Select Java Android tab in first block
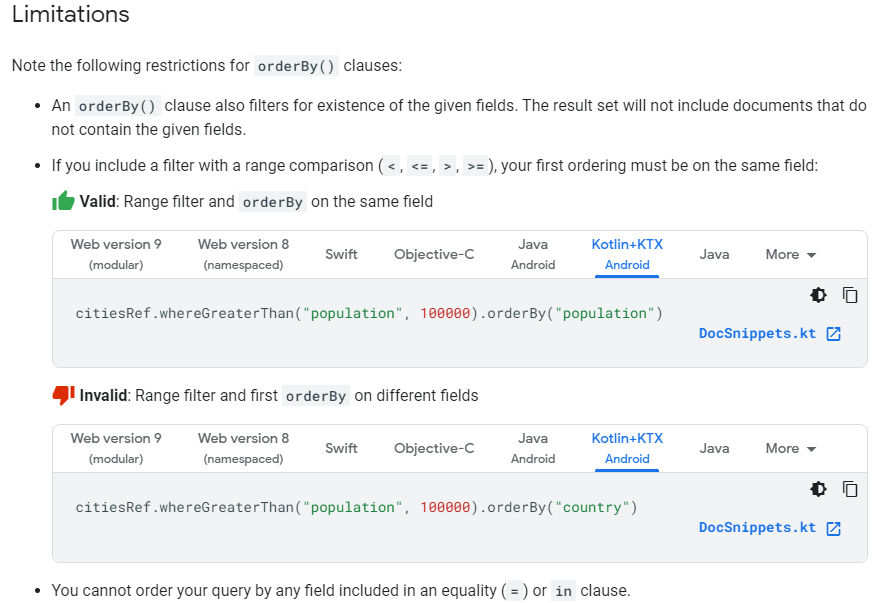The height and width of the screenshot is (603, 873). (533, 254)
